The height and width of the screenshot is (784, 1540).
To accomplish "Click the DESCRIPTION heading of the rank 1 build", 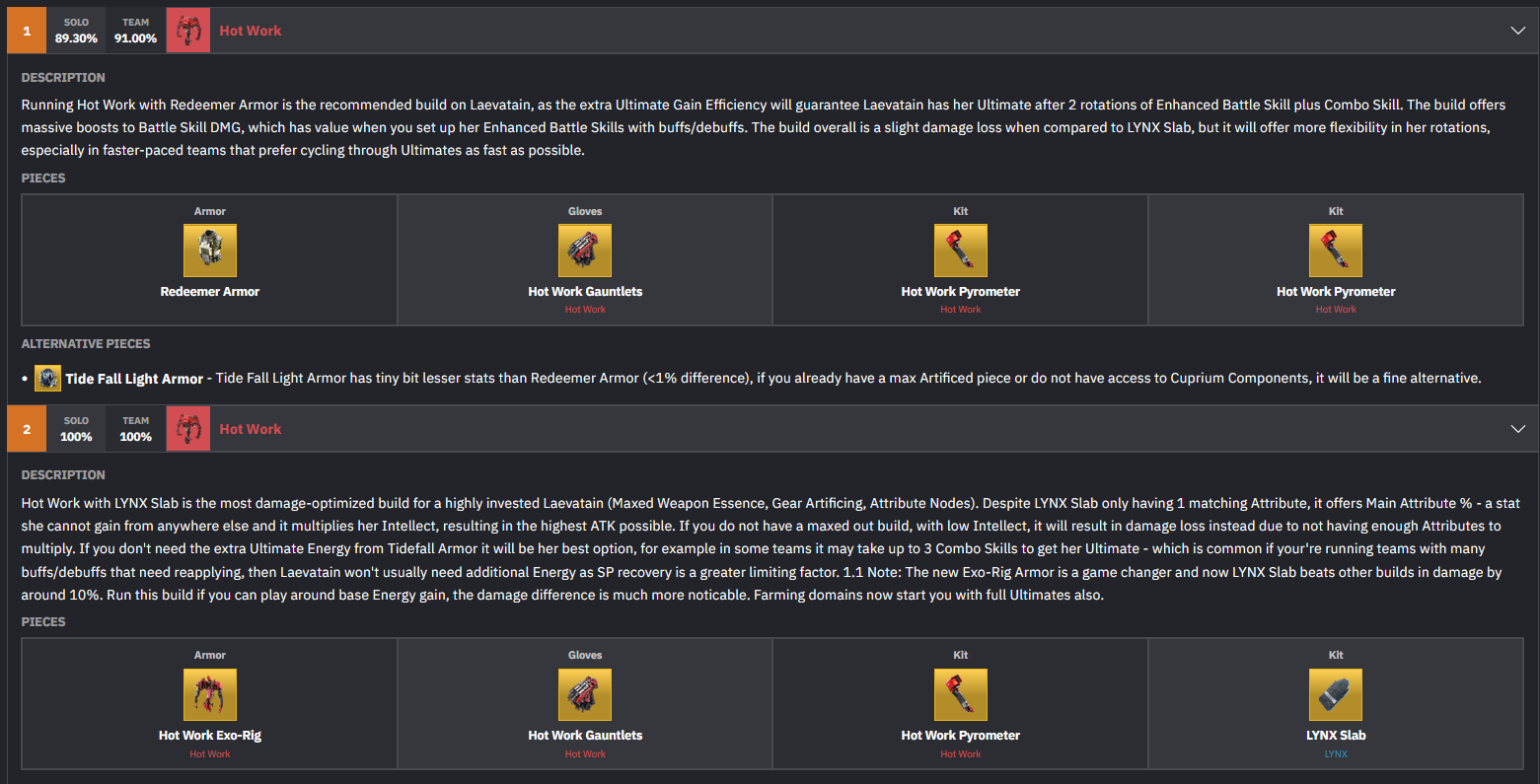I will coord(63,78).
